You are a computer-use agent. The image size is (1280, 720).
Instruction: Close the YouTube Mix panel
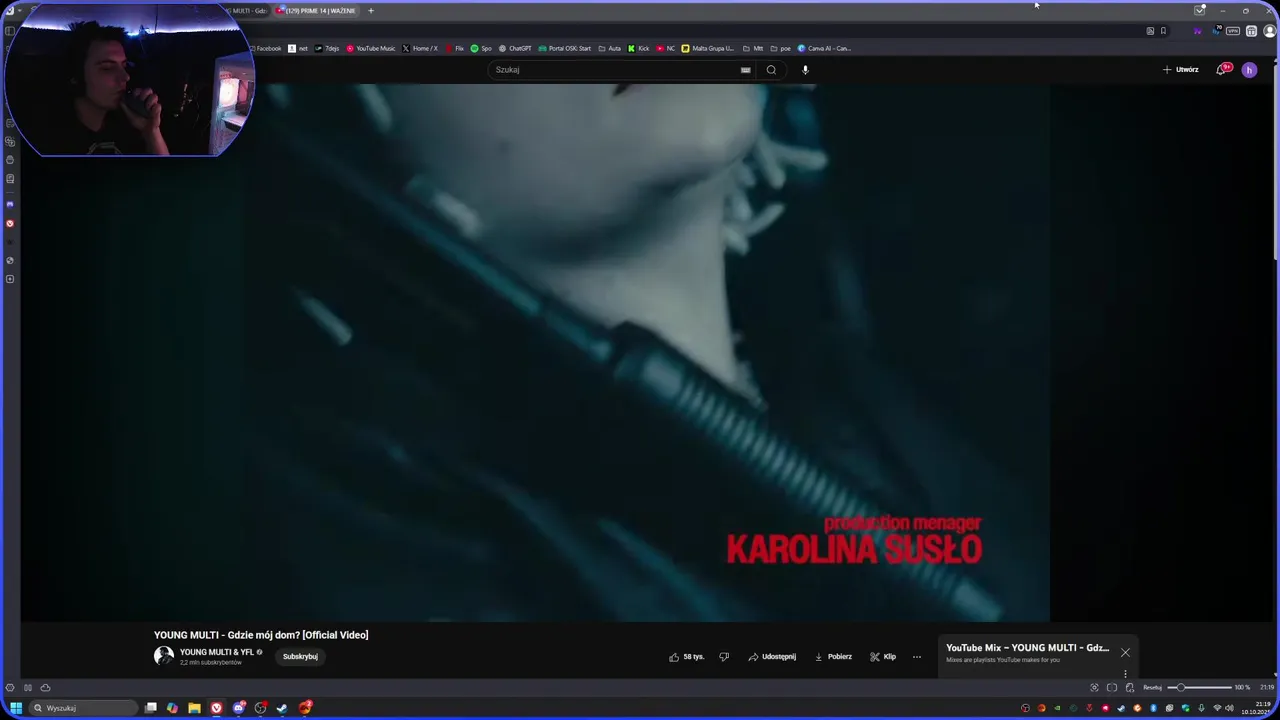coord(1125,653)
